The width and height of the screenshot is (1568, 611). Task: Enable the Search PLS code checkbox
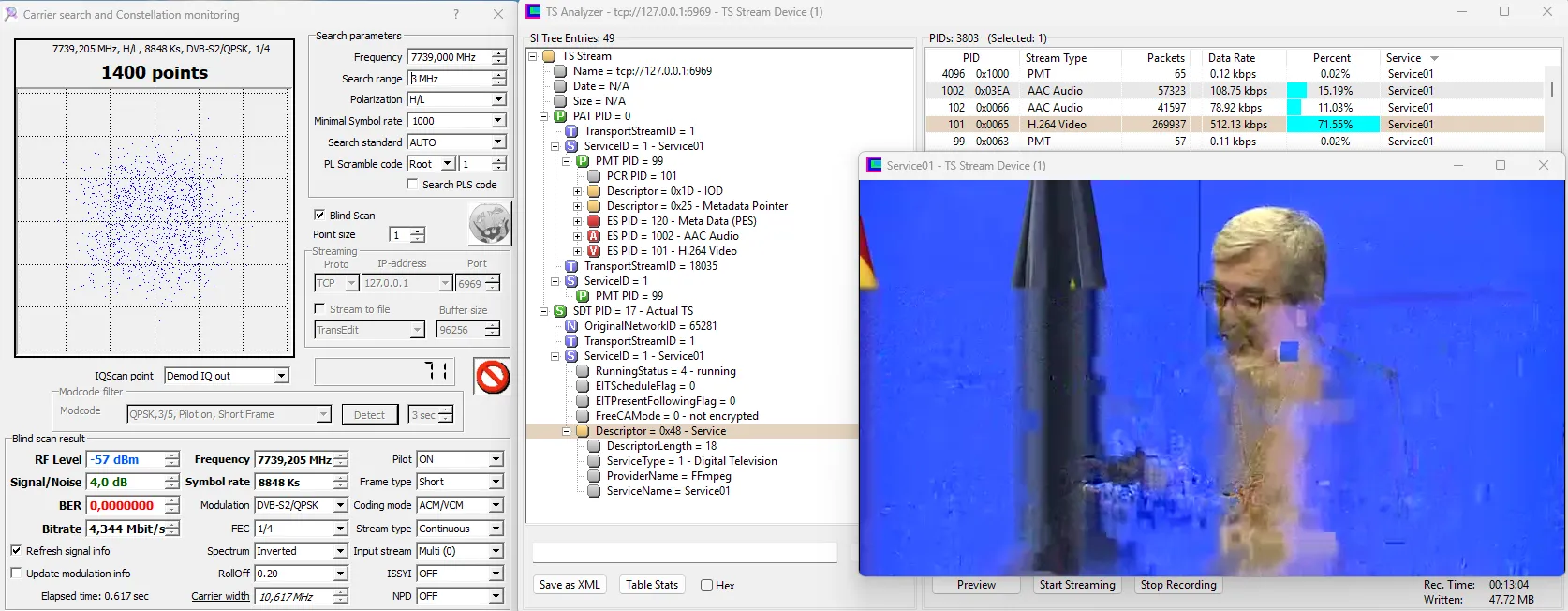pyautogui.click(x=412, y=185)
